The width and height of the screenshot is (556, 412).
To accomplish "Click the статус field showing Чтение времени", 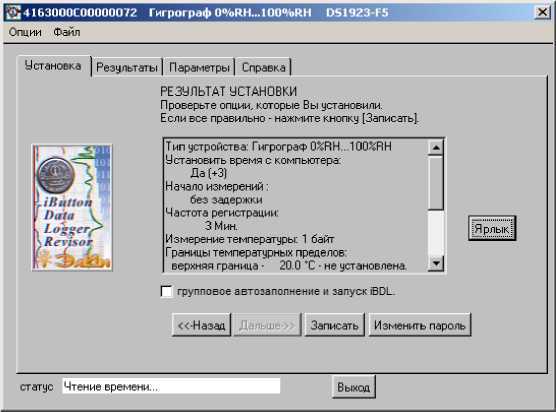I will [171, 386].
